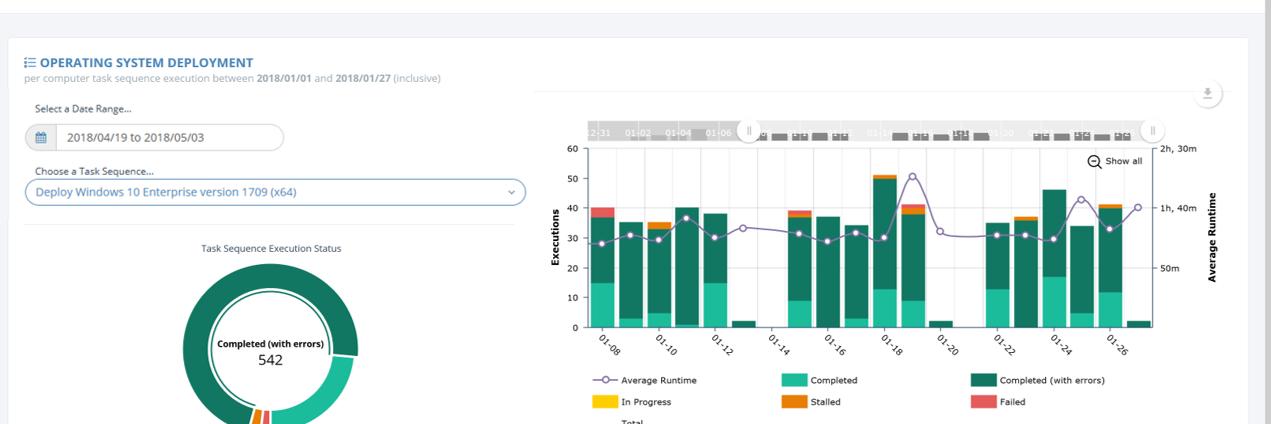Click the chart range scrollbar's selected area
The height and width of the screenshot is (424, 1271).
click(x=950, y=132)
